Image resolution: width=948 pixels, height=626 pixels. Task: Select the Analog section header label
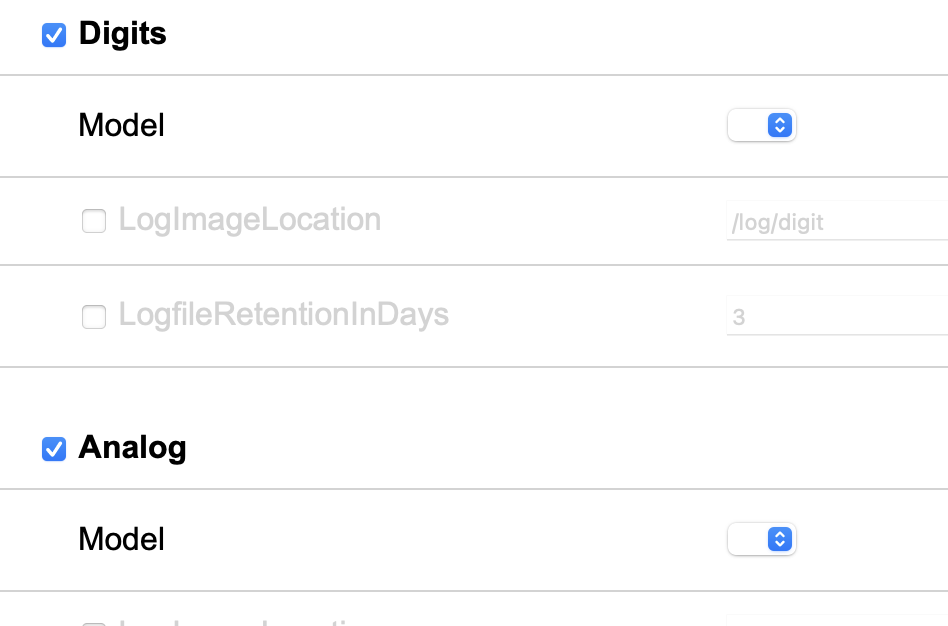pos(133,447)
